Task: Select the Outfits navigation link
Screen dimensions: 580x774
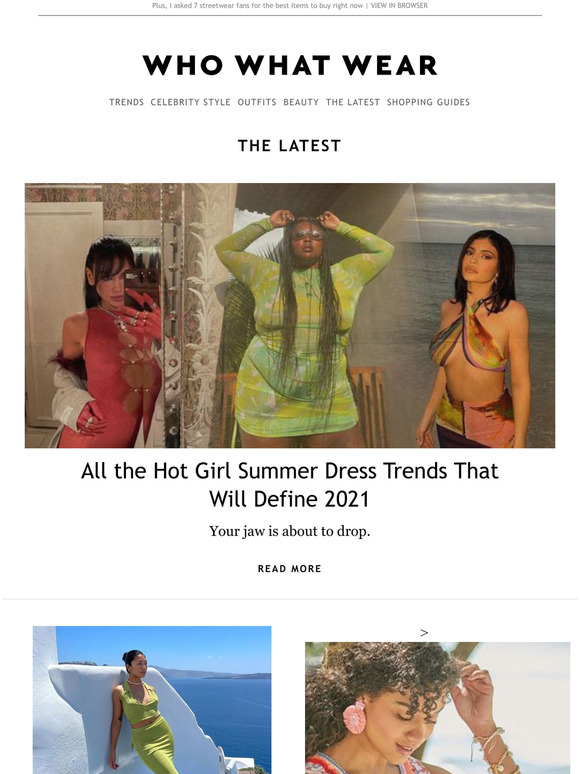Action: (257, 102)
